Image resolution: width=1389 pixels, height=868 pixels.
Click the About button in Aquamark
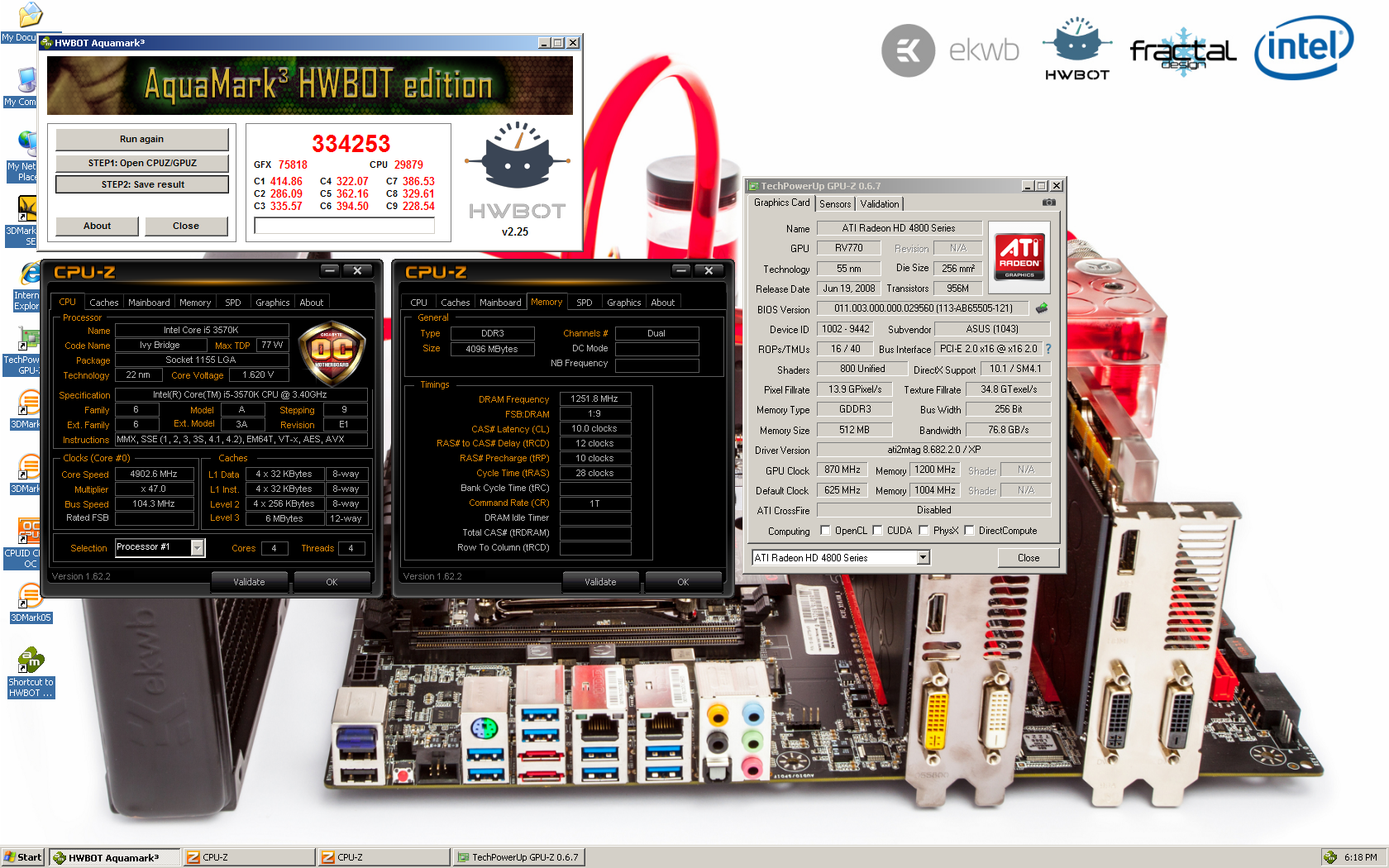click(97, 226)
